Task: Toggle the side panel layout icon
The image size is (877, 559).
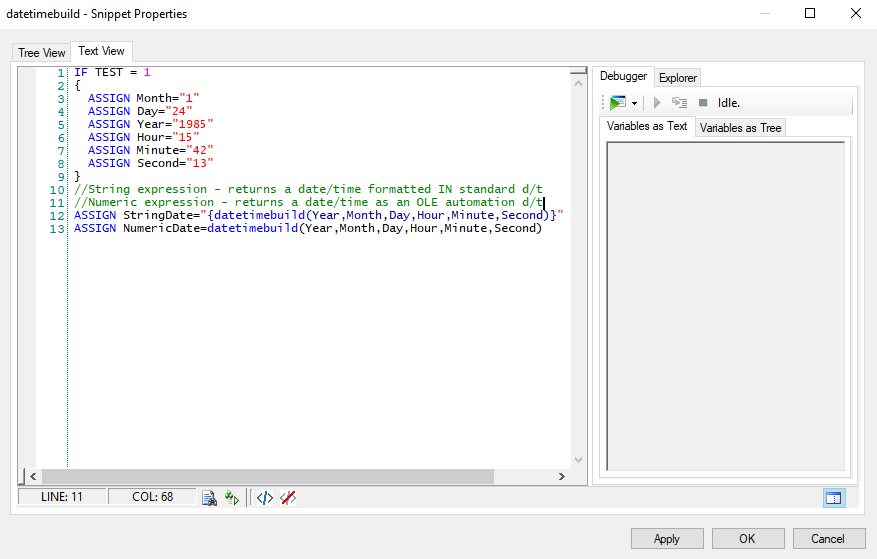Action: [x=834, y=498]
